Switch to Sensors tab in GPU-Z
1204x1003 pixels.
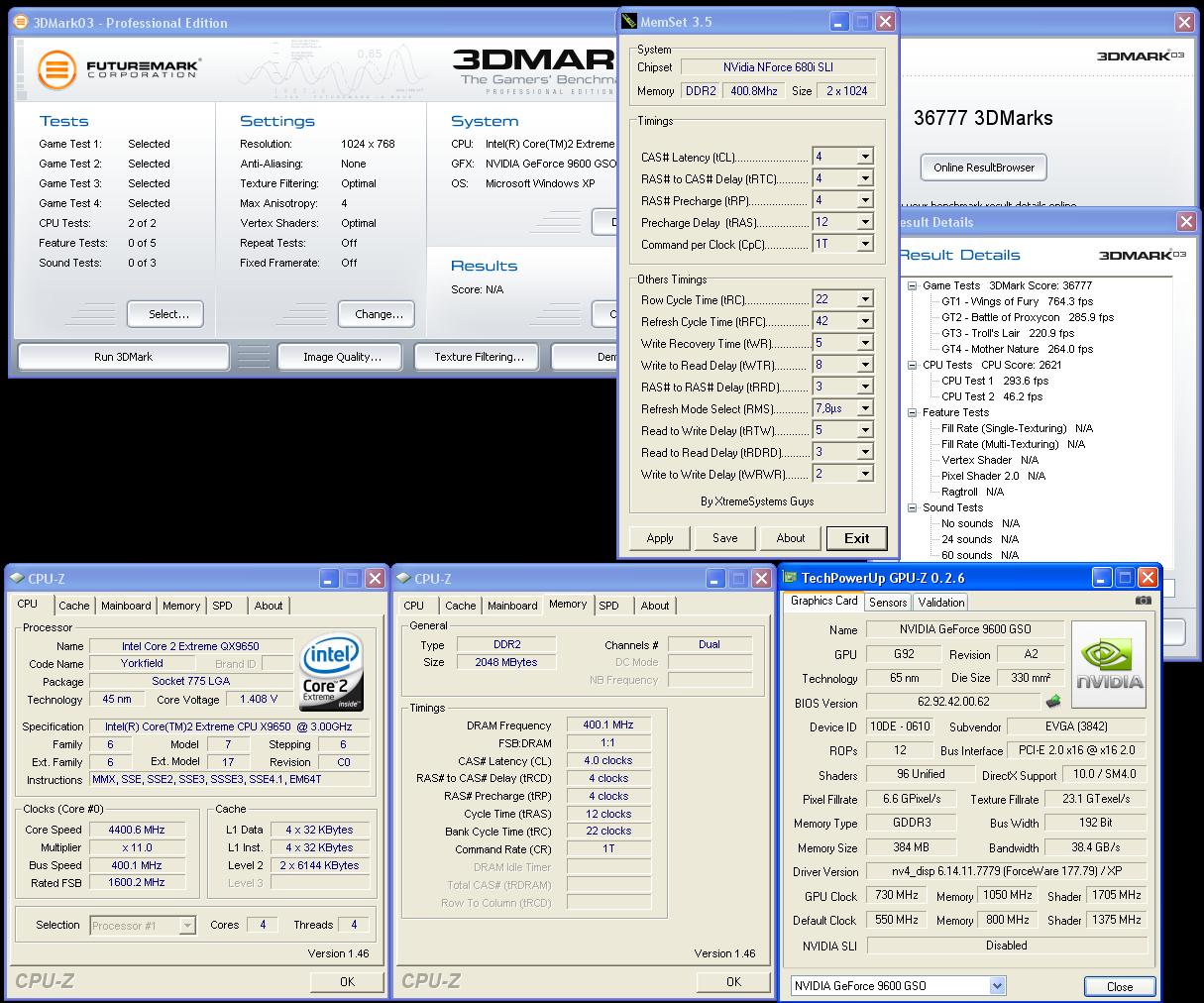point(888,603)
